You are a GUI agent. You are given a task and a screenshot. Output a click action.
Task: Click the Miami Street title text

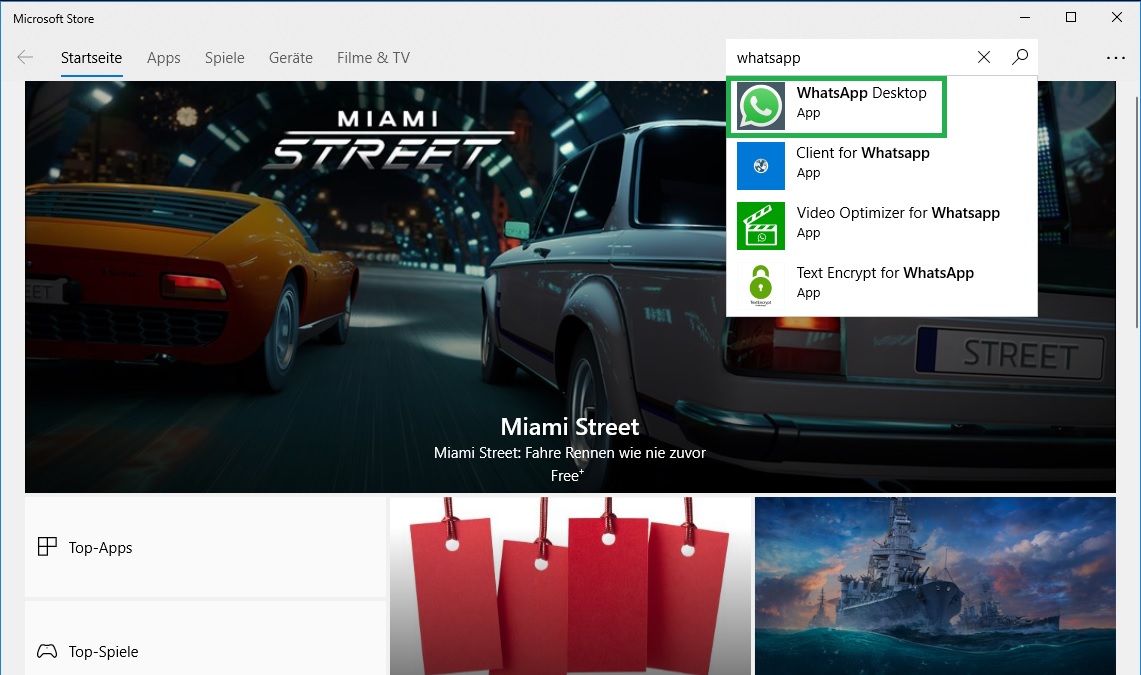click(x=570, y=426)
